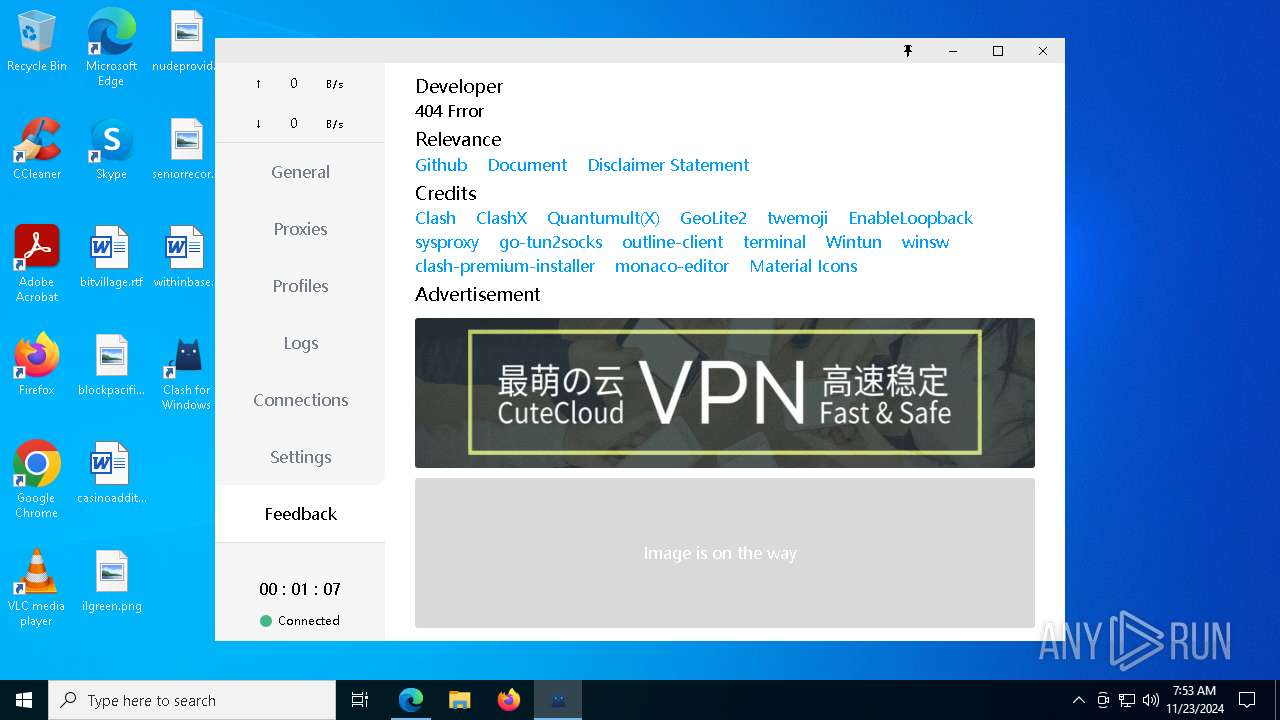Open CCleaner desktop shortcut
The image size is (1280, 720).
point(37,149)
